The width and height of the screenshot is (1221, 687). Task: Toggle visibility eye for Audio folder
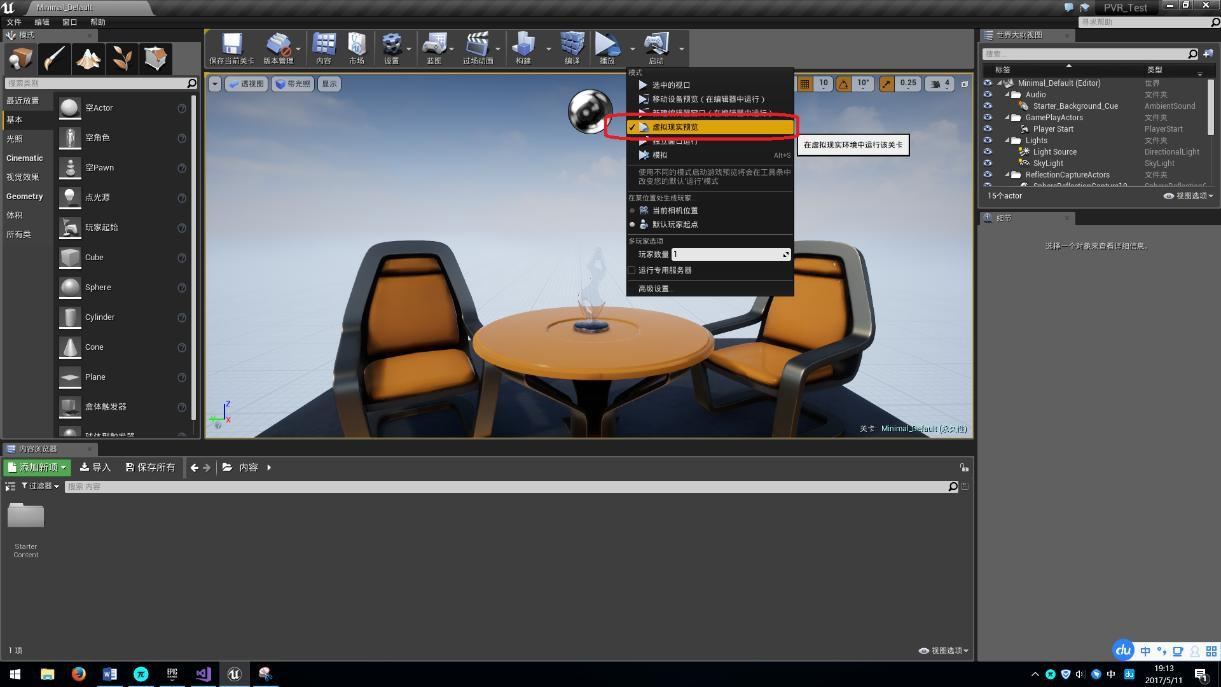(988, 95)
